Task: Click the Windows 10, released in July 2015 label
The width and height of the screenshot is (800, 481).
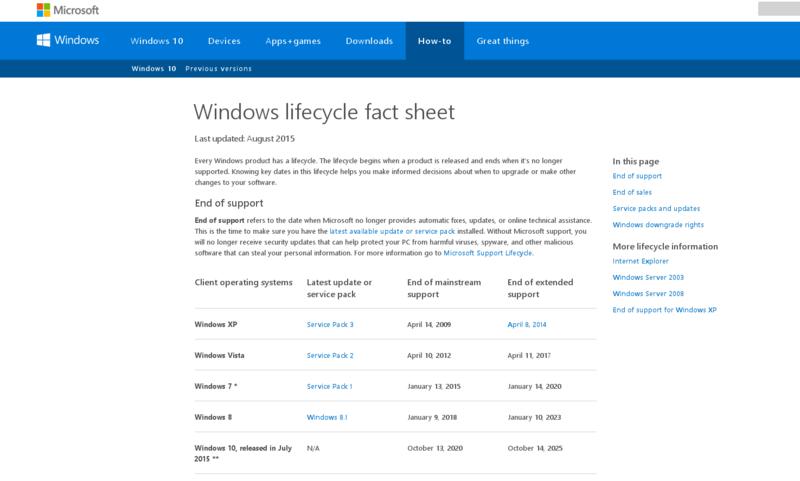Action: pyautogui.click(x=243, y=453)
